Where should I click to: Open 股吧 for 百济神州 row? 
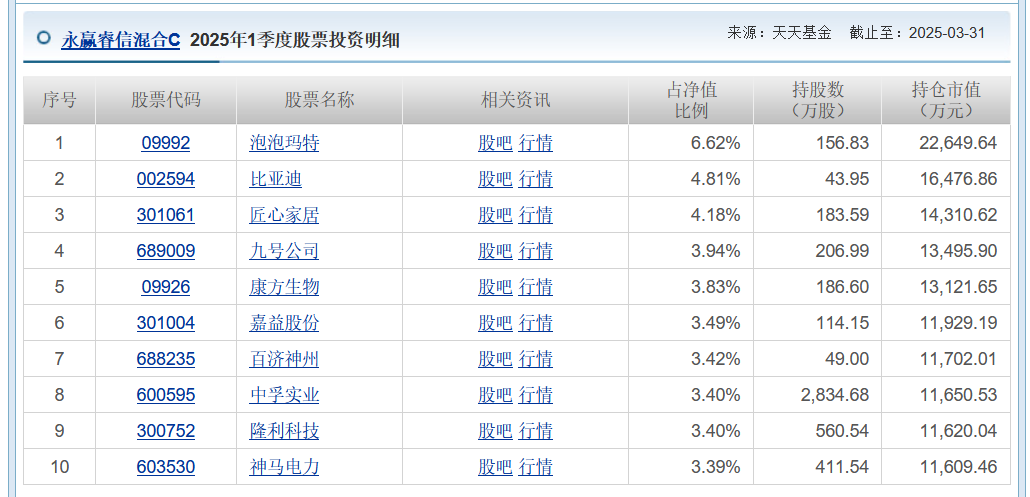point(495,359)
